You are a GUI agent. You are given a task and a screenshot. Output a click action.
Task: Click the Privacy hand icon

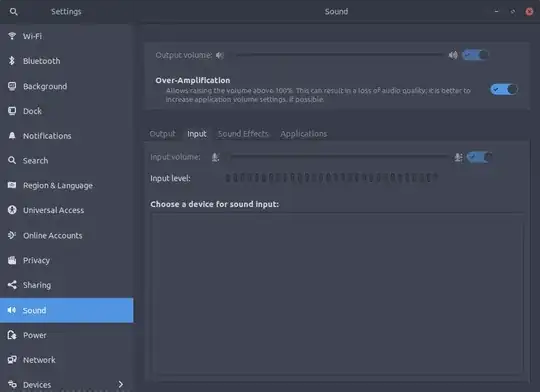[x=12, y=260]
